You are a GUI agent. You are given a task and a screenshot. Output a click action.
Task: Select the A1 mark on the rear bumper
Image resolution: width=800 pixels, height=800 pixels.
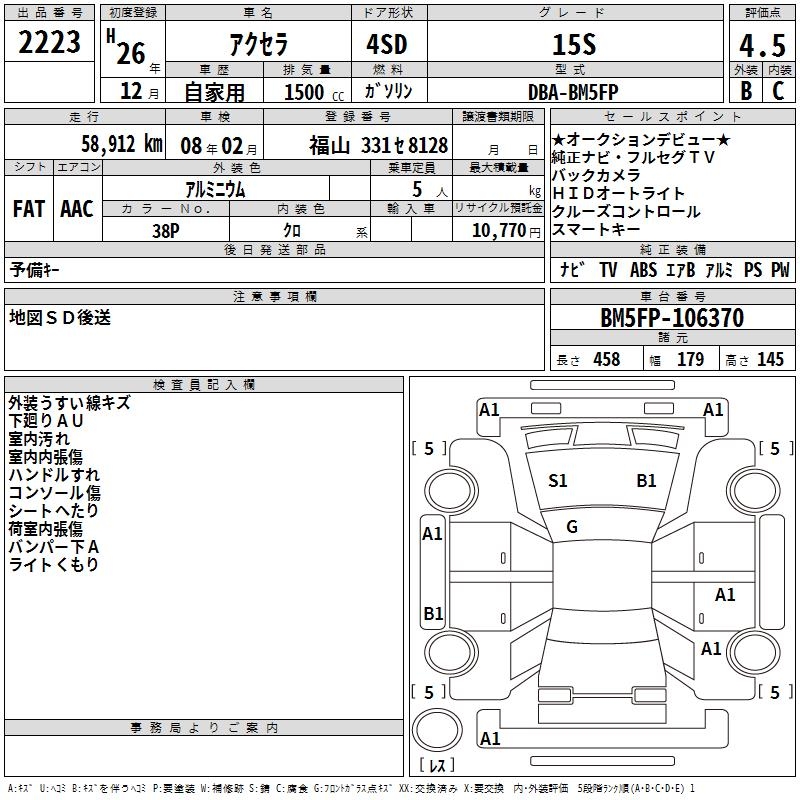[x=490, y=738]
